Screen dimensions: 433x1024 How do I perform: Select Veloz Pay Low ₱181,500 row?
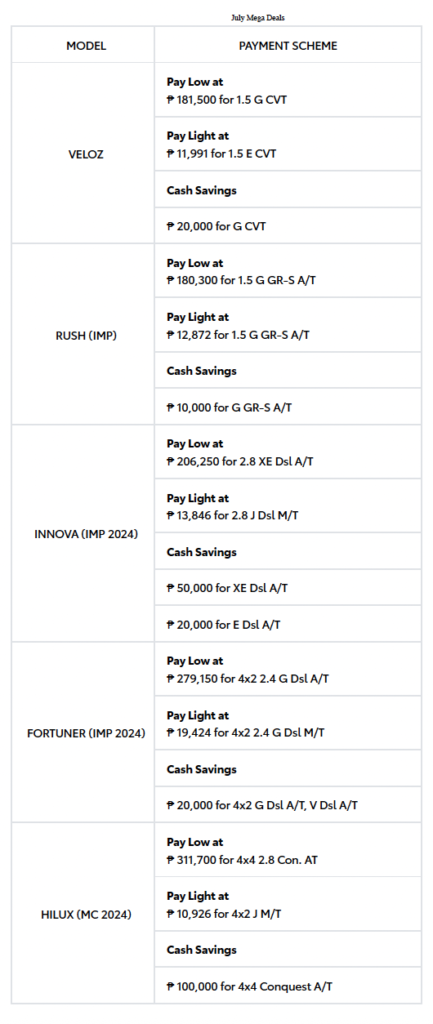click(x=288, y=91)
